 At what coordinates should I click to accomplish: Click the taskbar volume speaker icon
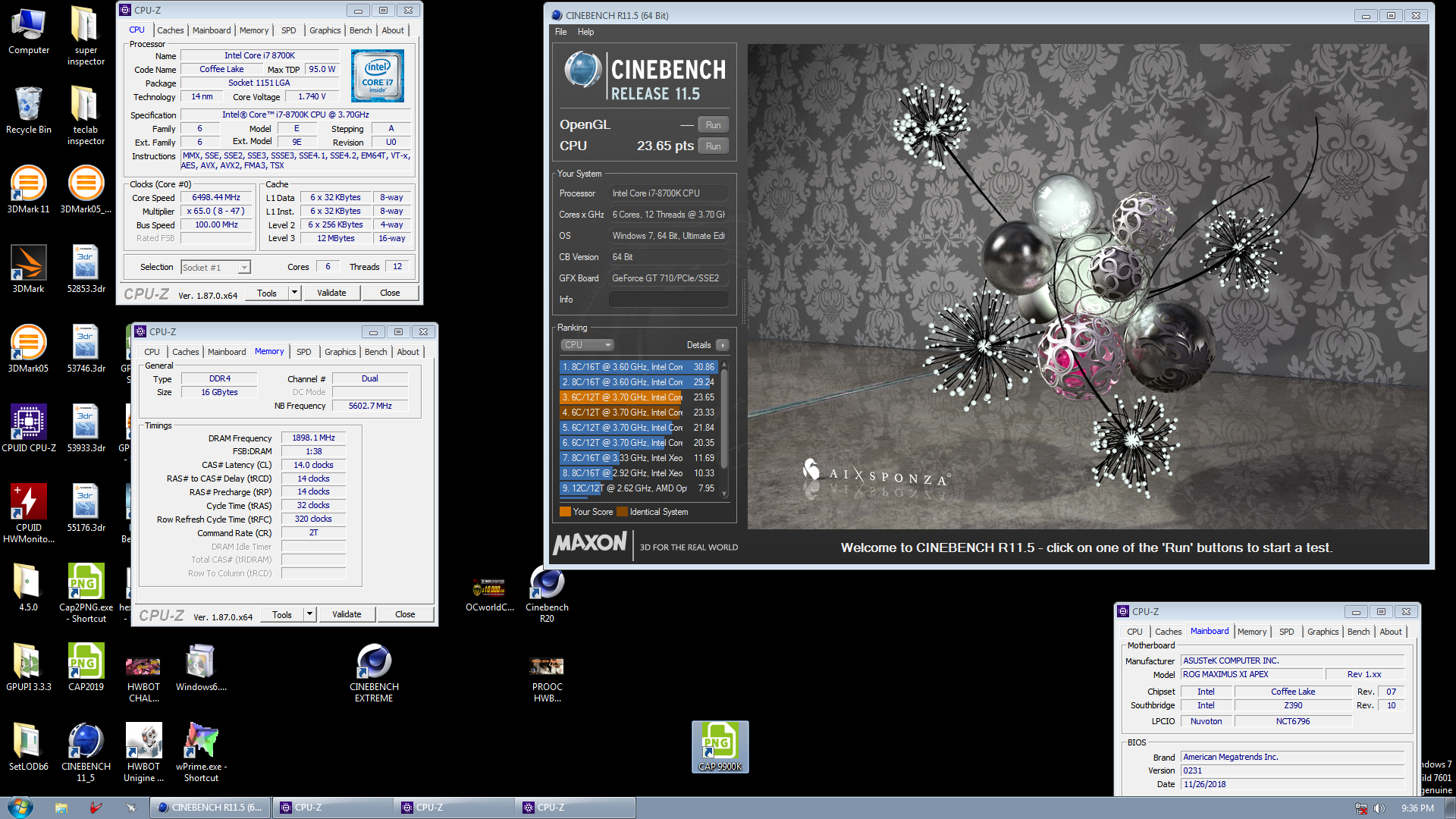[x=1379, y=808]
